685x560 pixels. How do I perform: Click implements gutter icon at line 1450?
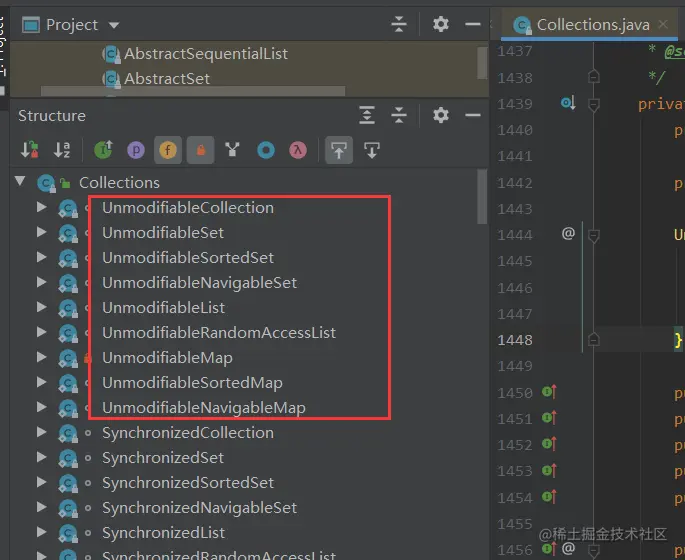click(549, 392)
